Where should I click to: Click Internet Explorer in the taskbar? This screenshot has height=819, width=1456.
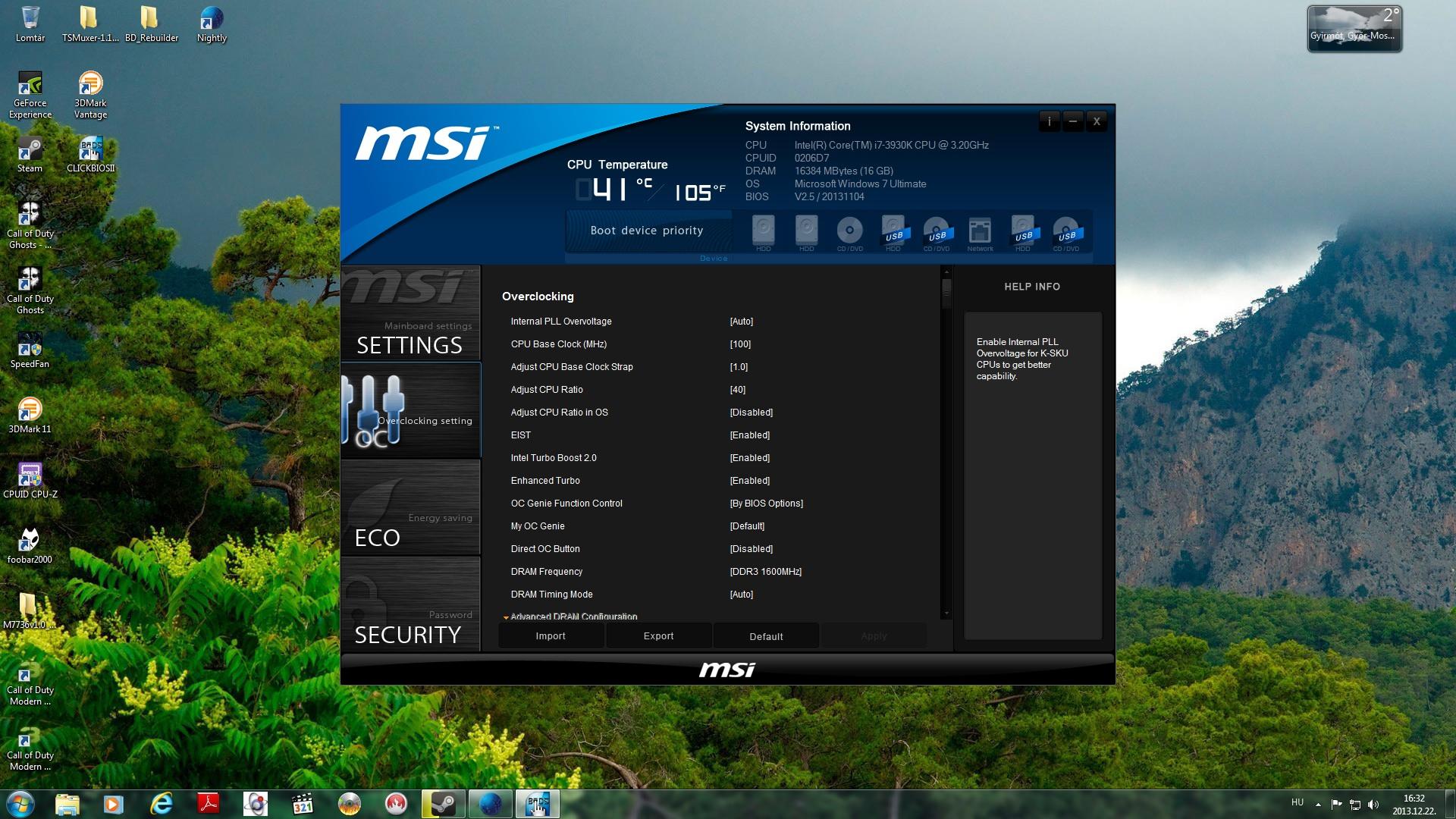coord(161,803)
